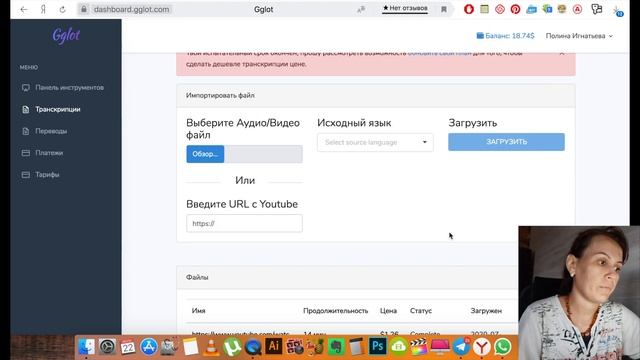The image size is (640, 360).
Task: Click the Цена column header
Action: (x=388, y=311)
